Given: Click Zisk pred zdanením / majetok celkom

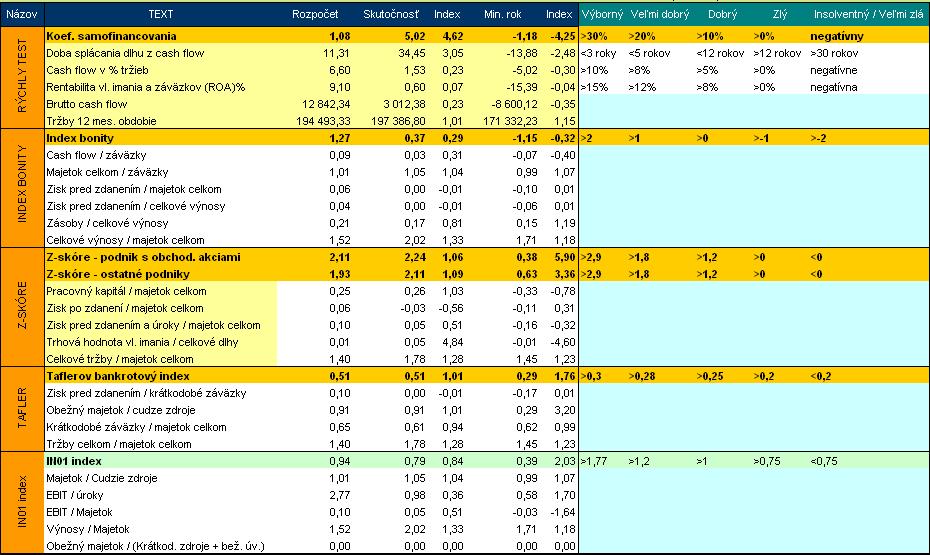Looking at the screenshot, I should pos(133,189).
